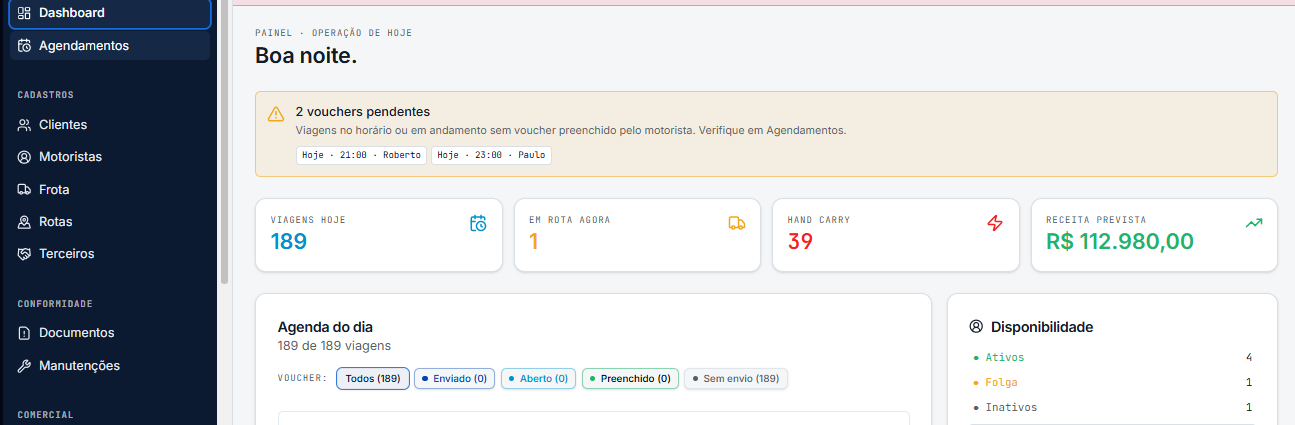Open the pending voucher Hoje 23:00 Paulo
Image resolution: width=1295 pixels, height=425 pixels.
491,155
